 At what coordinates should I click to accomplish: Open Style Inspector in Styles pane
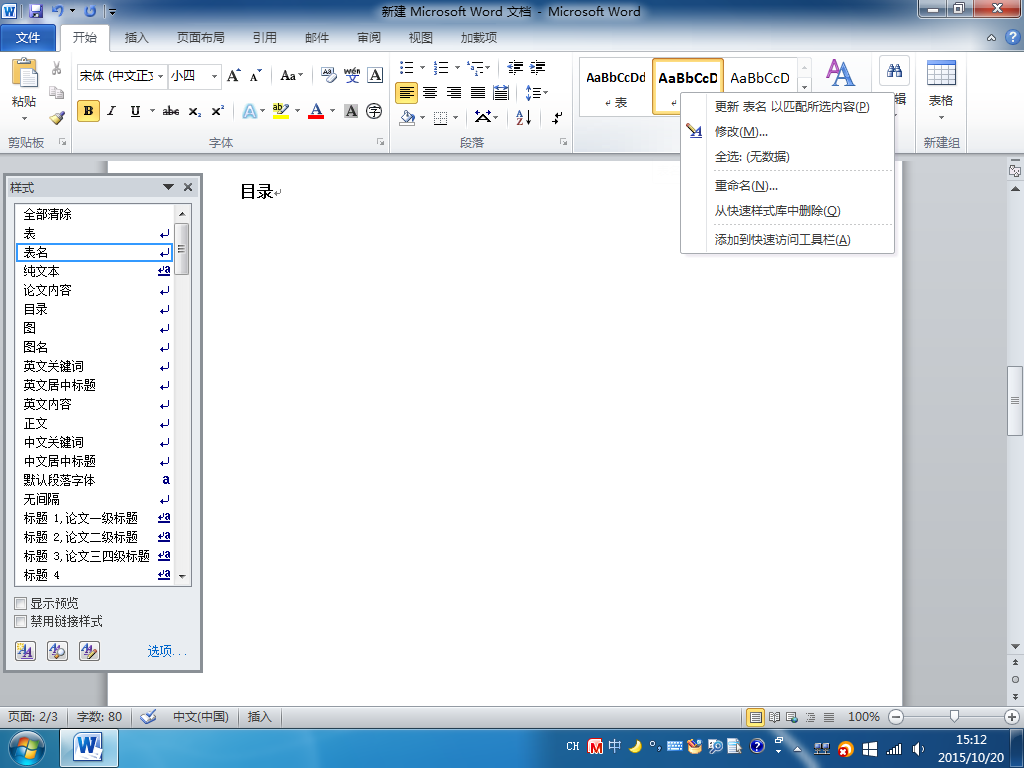pyautogui.click(x=57, y=650)
